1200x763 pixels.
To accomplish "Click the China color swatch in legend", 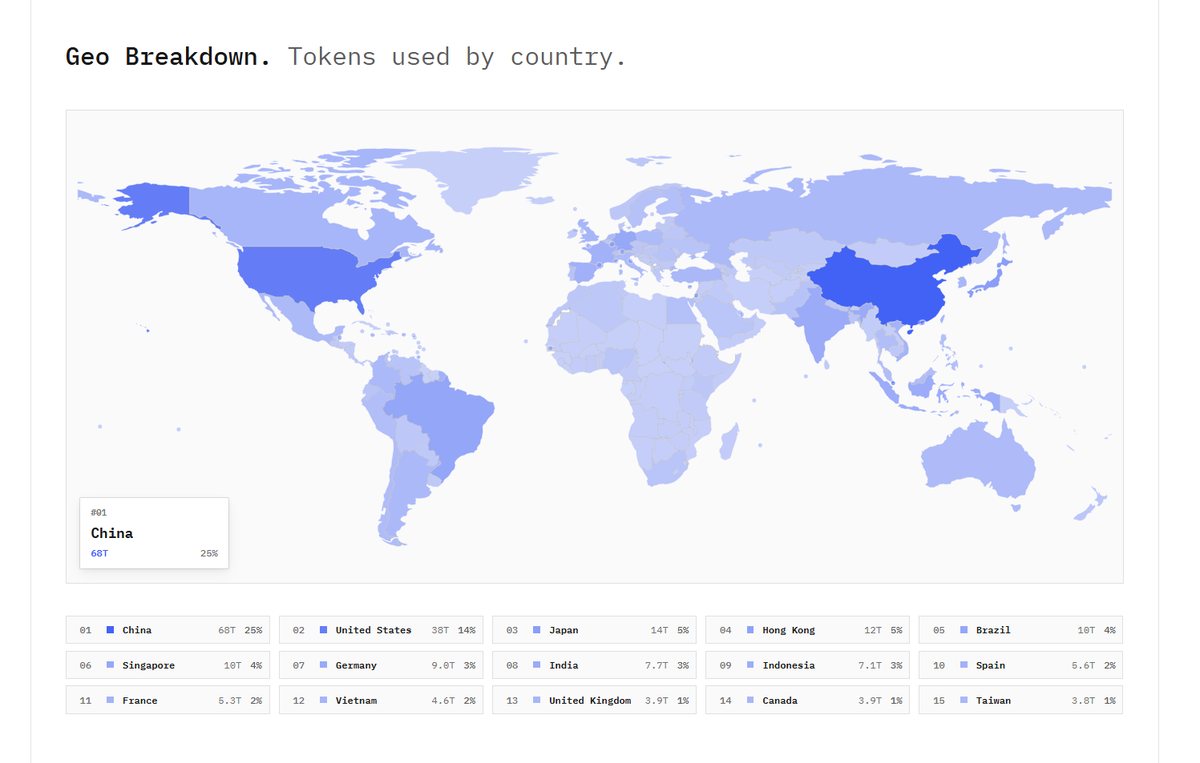I will pos(110,630).
